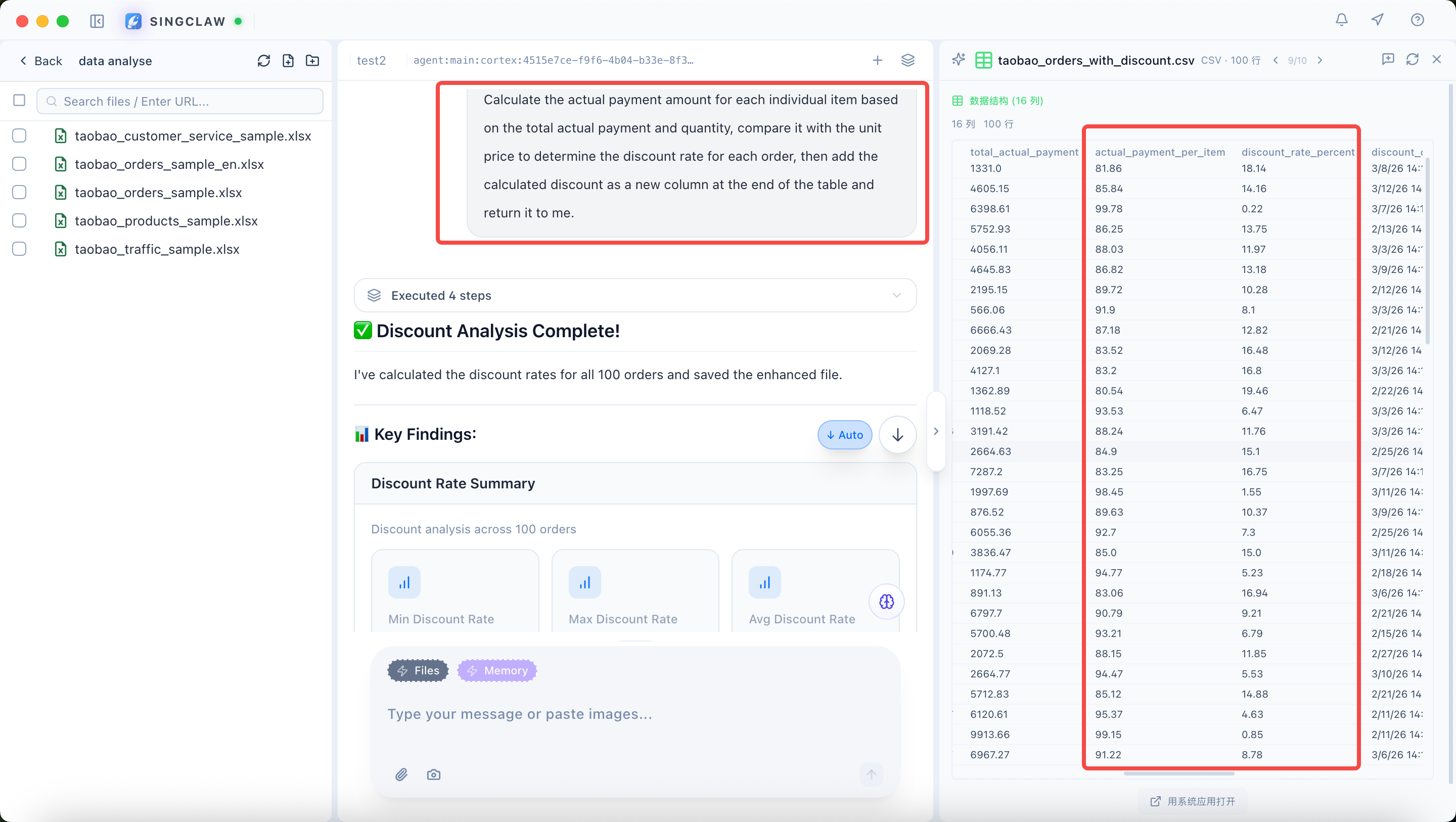Collapse preview panel with side chevron
Viewport: 1456px width, 822px height.
[x=936, y=431]
